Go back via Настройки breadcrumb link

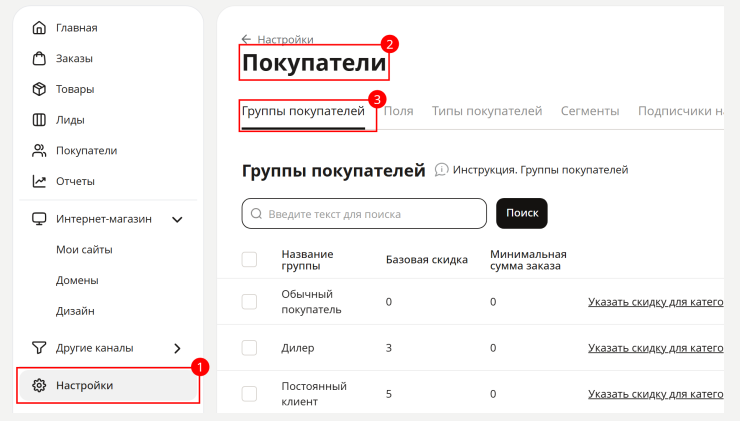[285, 39]
